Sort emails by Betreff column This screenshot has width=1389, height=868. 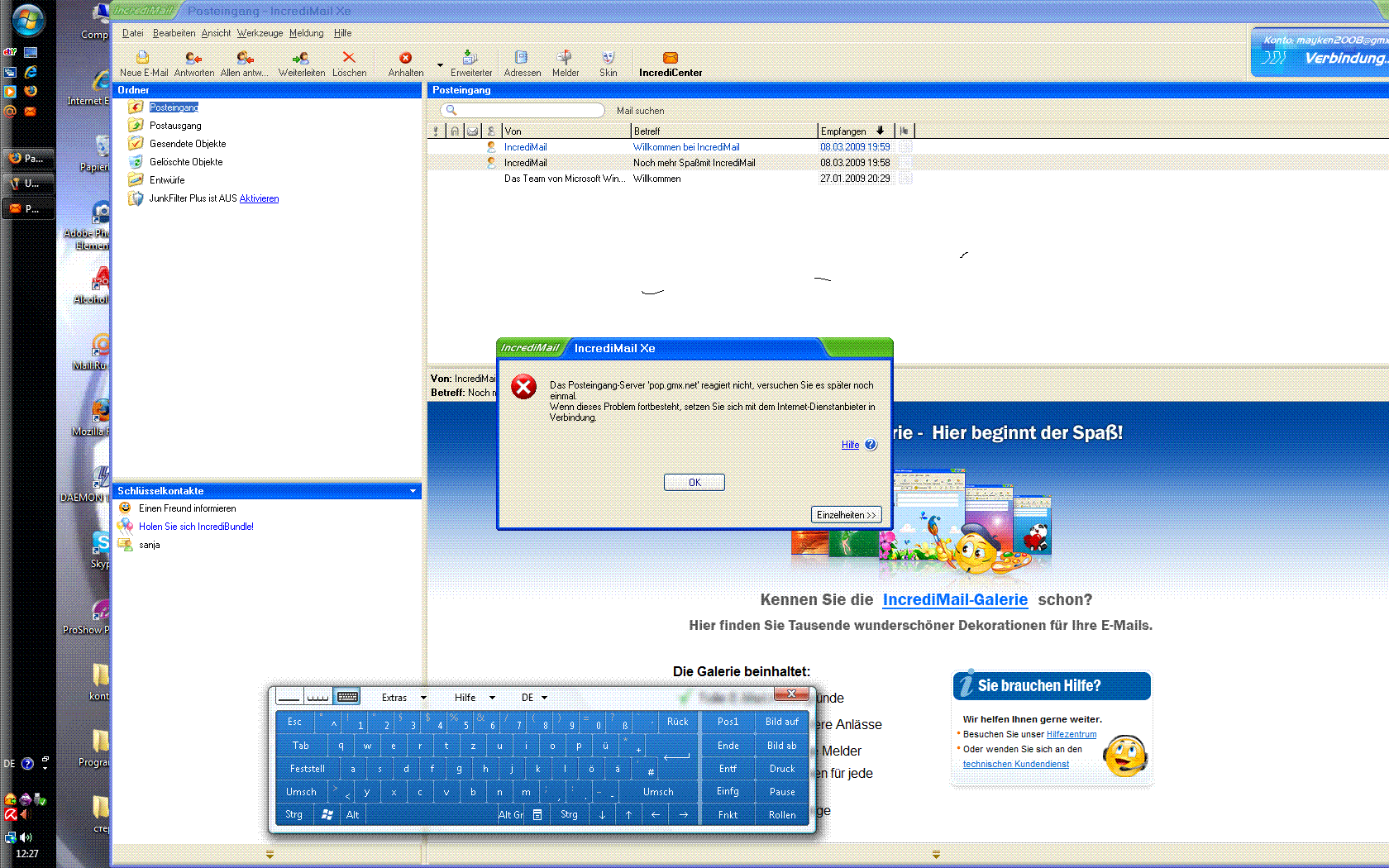coord(724,131)
